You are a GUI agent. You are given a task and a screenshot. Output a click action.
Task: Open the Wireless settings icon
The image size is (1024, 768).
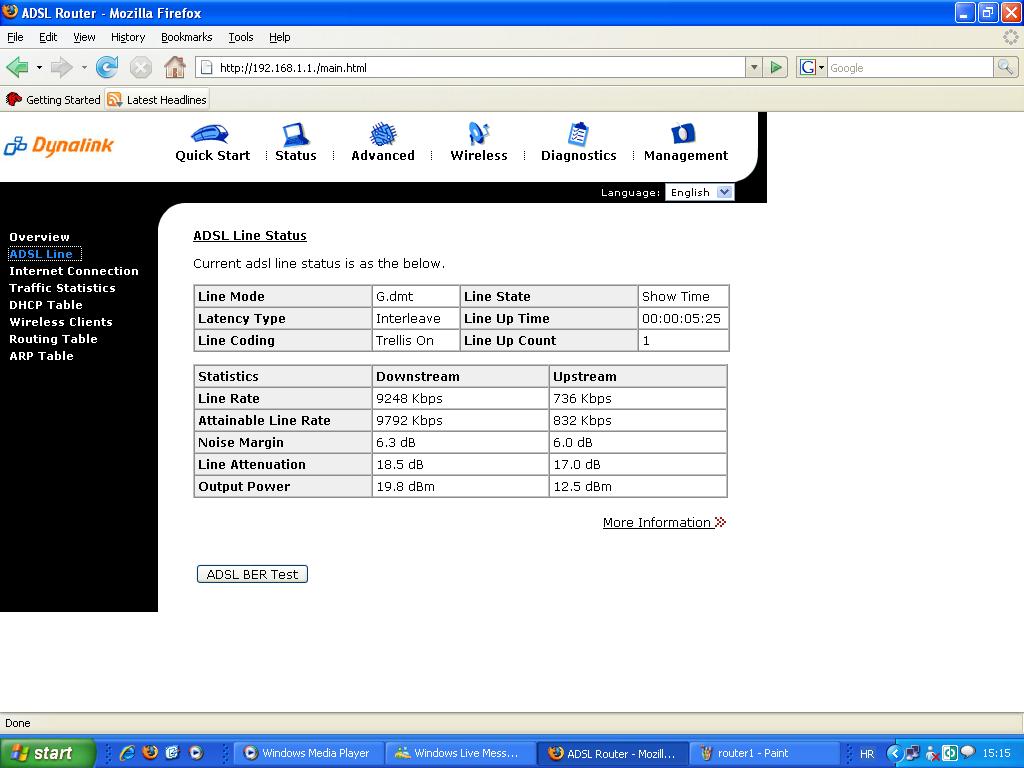coord(478,135)
